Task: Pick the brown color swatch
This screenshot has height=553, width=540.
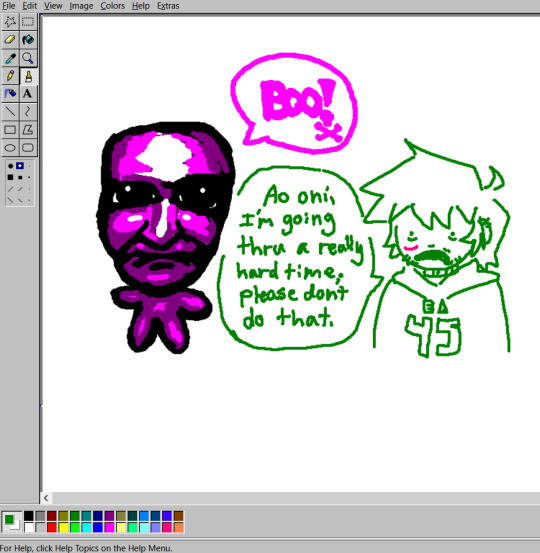Action: [178, 516]
